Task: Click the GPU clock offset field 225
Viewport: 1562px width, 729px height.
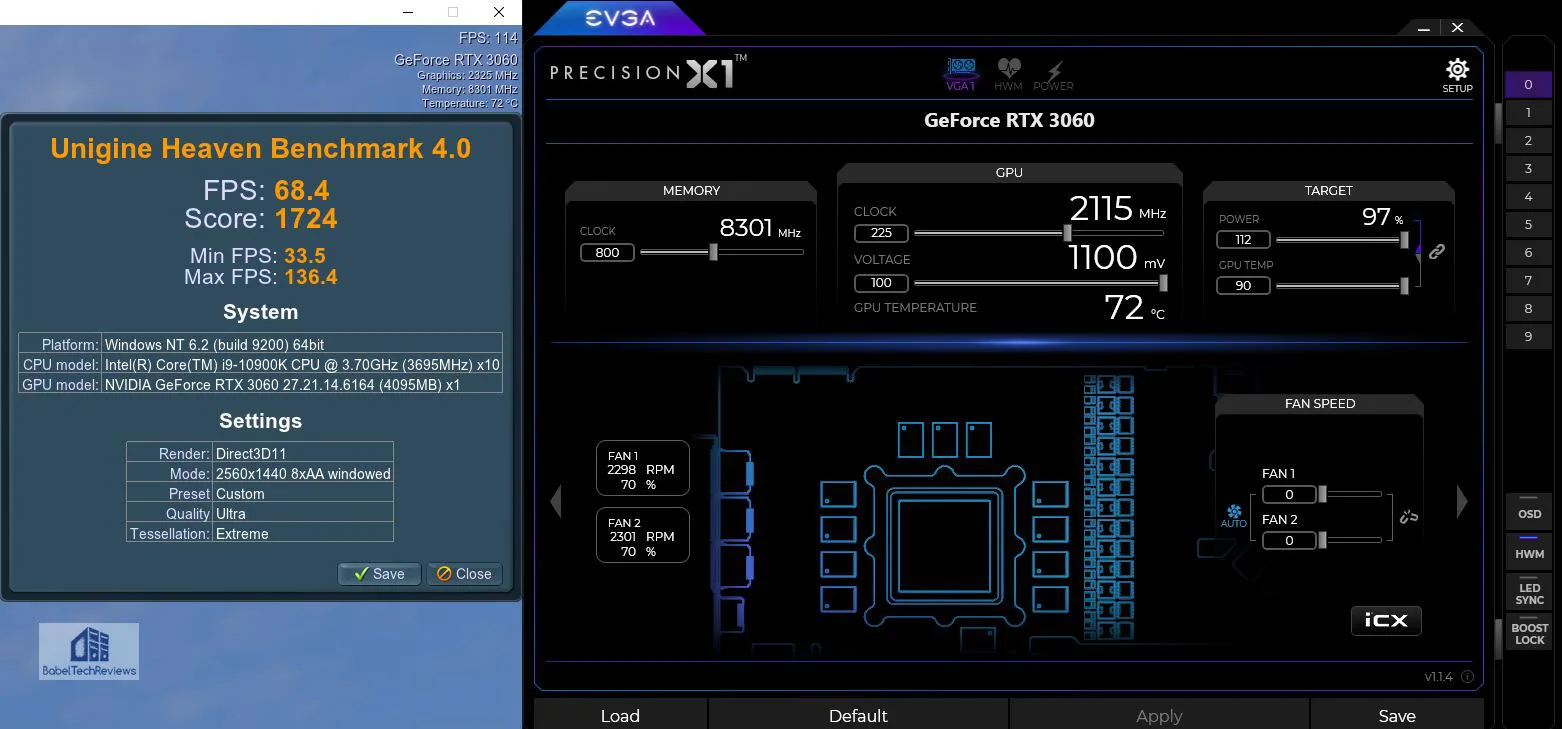Action: tap(881, 233)
